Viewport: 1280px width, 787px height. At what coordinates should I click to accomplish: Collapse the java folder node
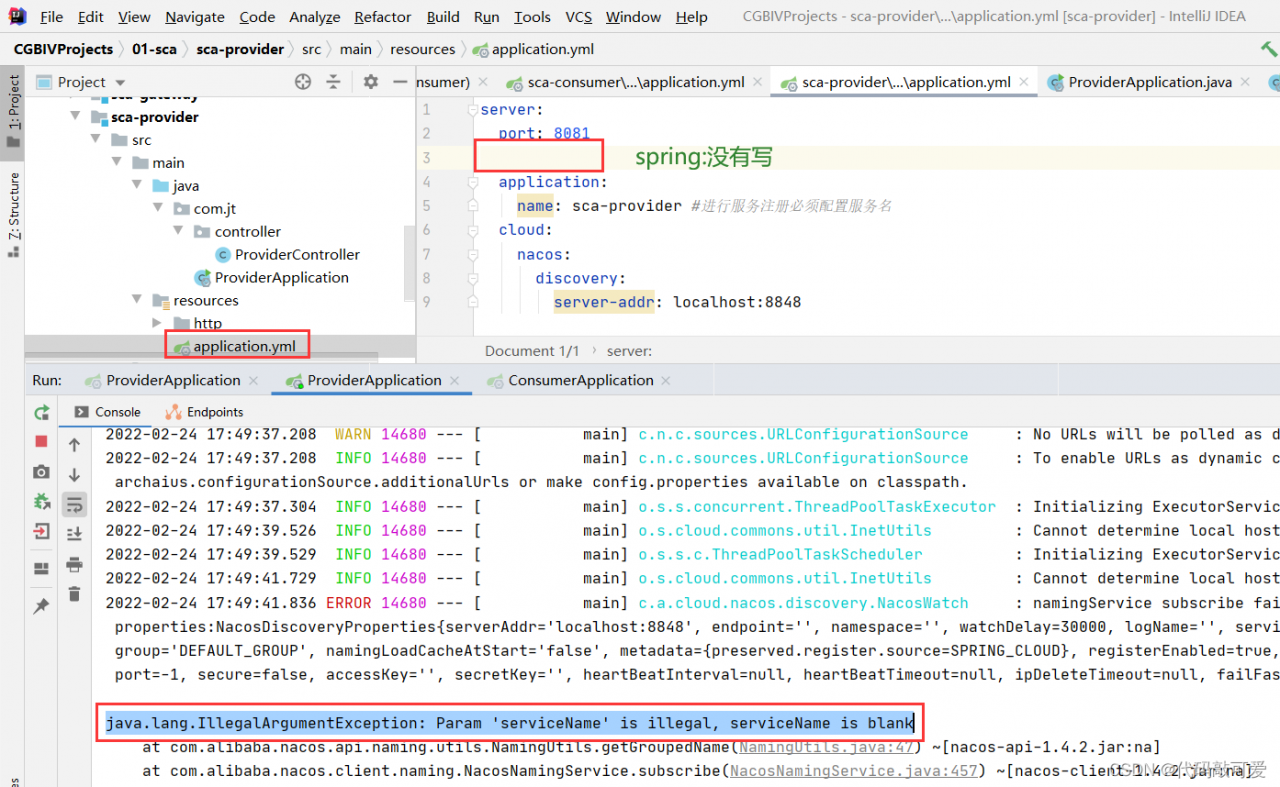click(137, 186)
